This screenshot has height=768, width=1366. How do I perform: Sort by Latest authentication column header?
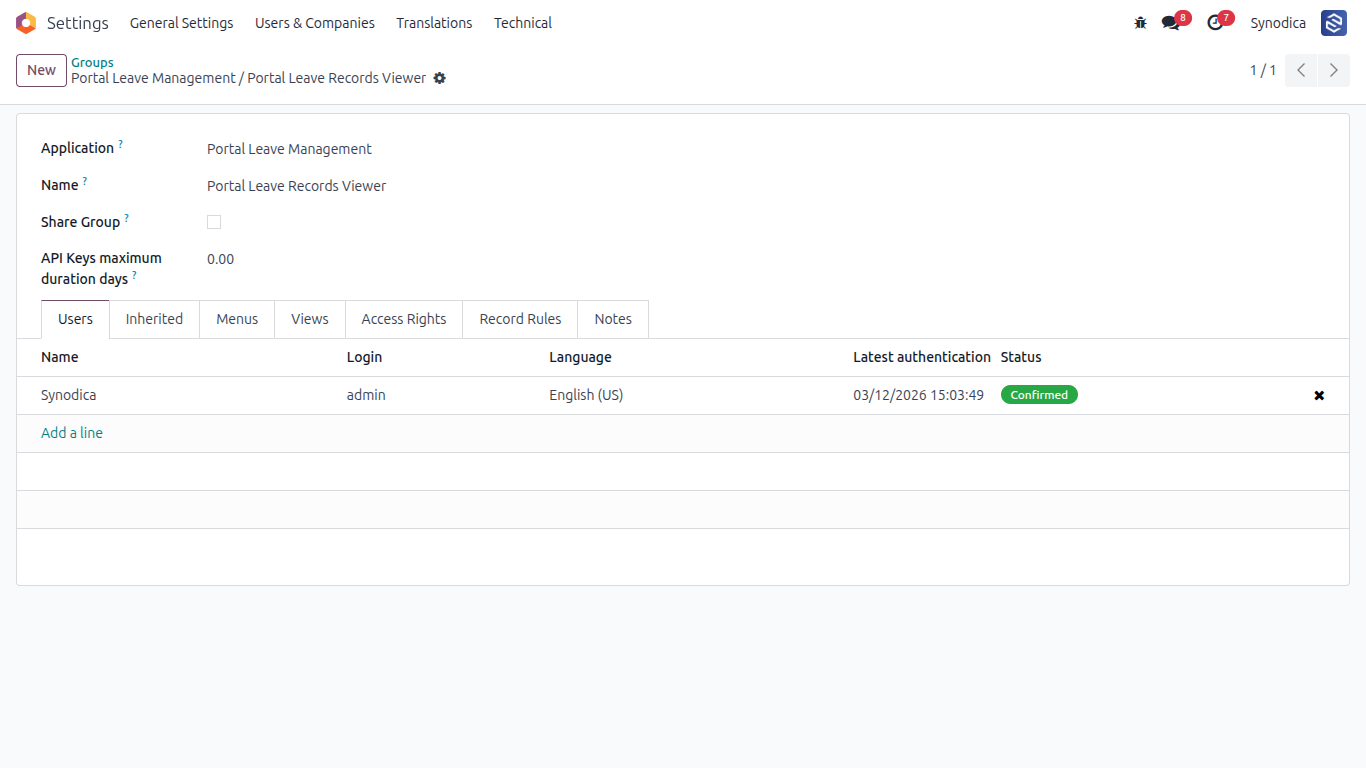pos(922,357)
